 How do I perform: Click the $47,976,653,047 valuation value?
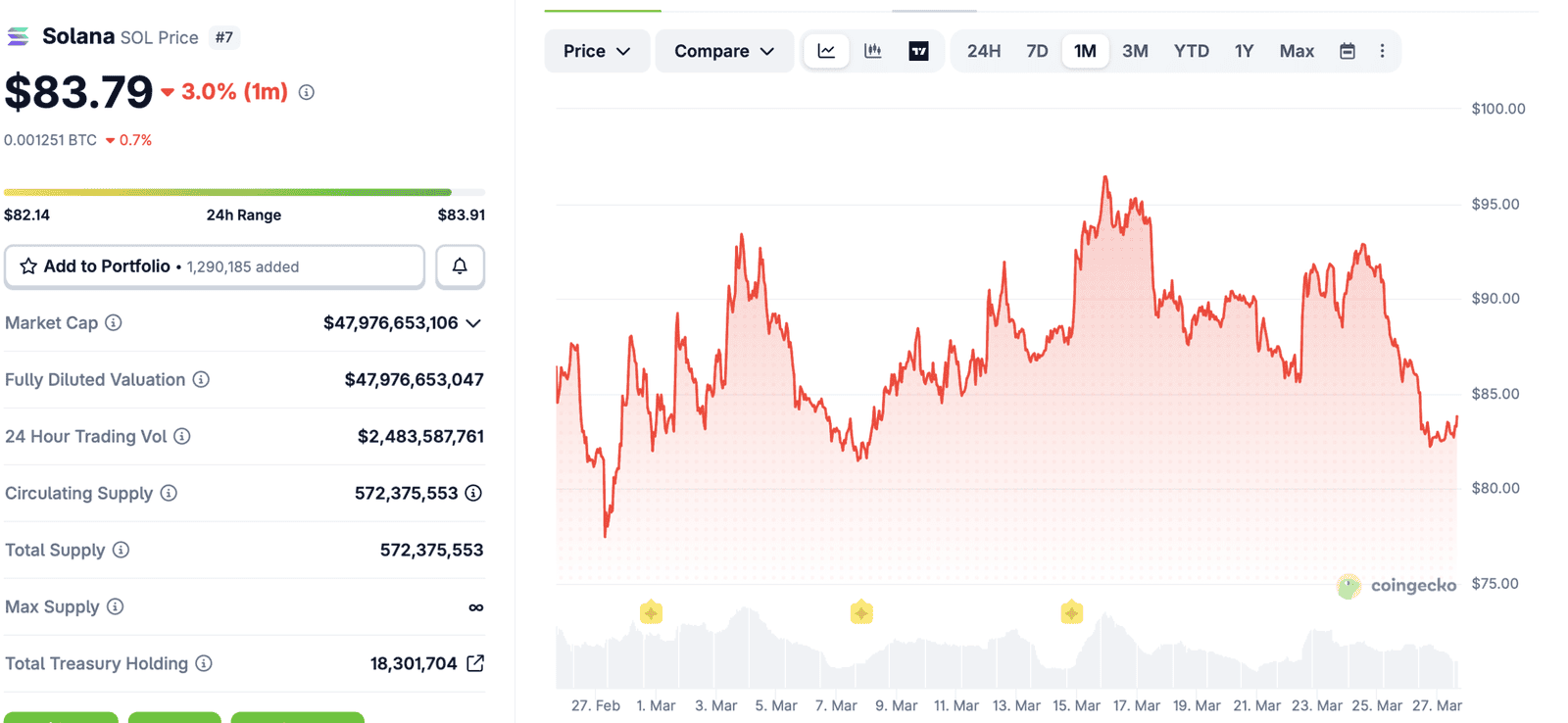pyautogui.click(x=415, y=379)
